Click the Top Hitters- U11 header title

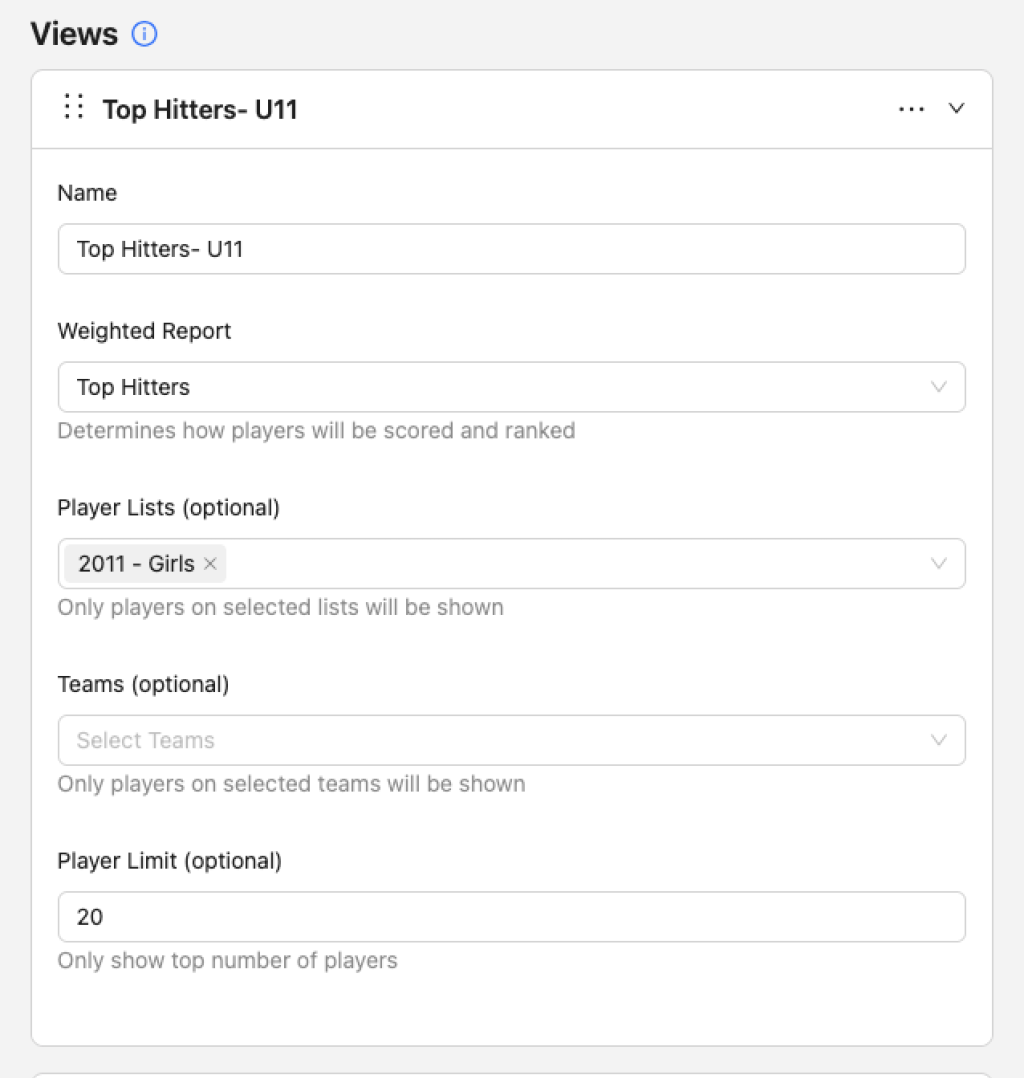[x=200, y=109]
